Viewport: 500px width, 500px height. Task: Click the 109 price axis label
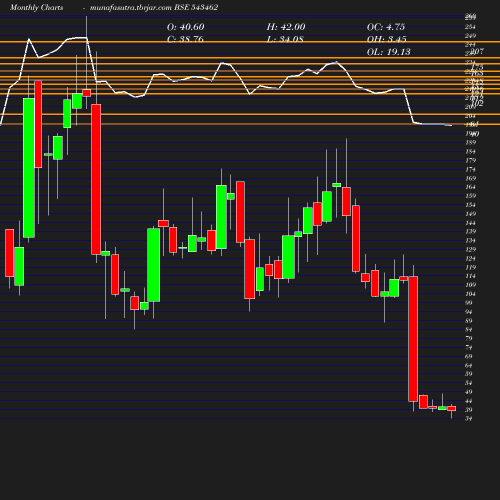(x=470, y=285)
